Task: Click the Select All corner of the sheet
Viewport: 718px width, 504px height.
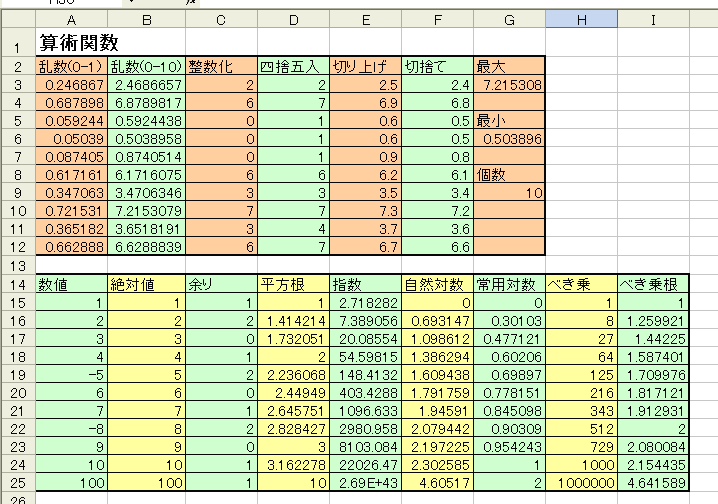Action: coord(19,19)
